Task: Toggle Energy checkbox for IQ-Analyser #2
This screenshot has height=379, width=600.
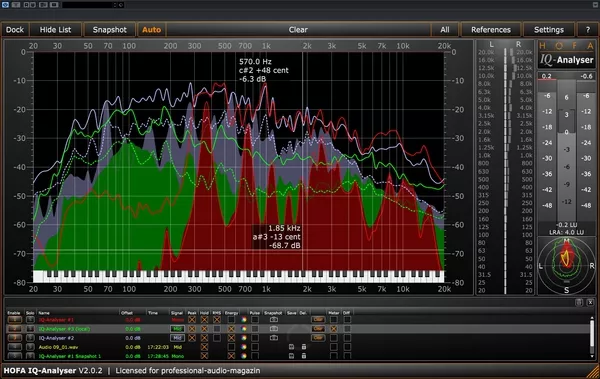Action: (x=231, y=338)
